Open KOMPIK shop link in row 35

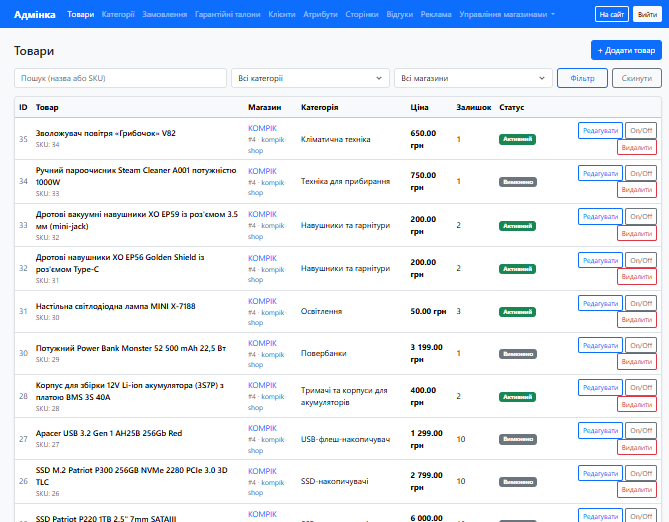point(262,128)
